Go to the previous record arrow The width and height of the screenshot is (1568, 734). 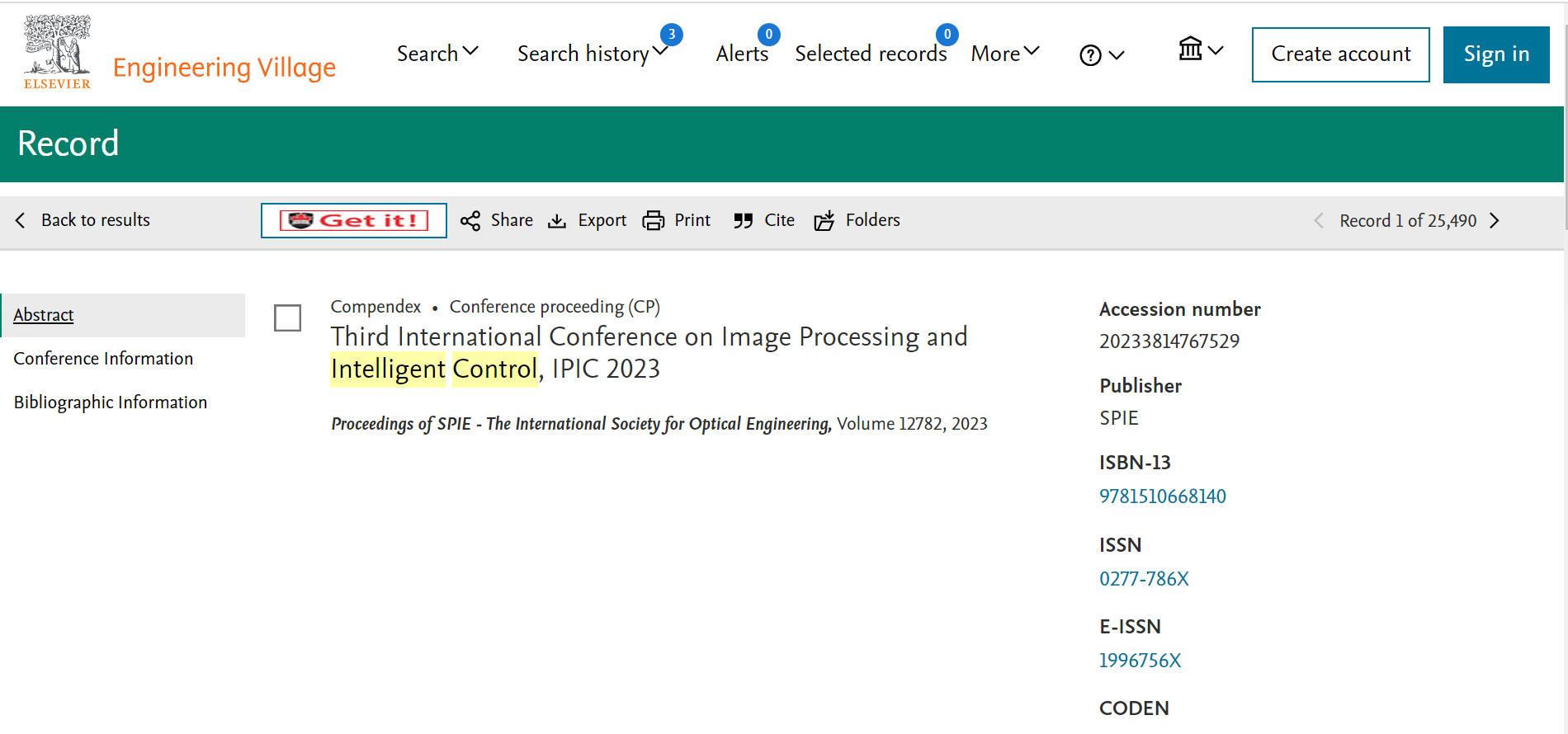click(x=1319, y=221)
